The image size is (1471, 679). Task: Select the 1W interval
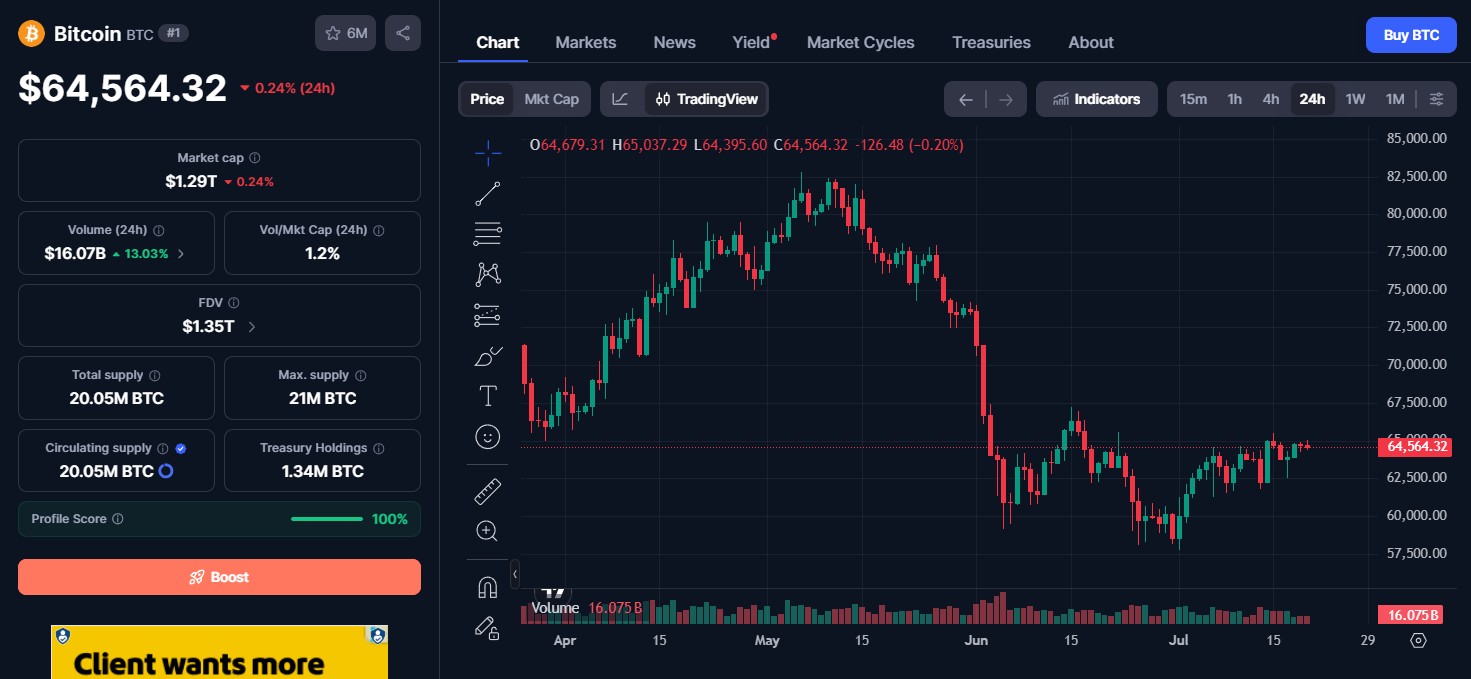[1355, 99]
